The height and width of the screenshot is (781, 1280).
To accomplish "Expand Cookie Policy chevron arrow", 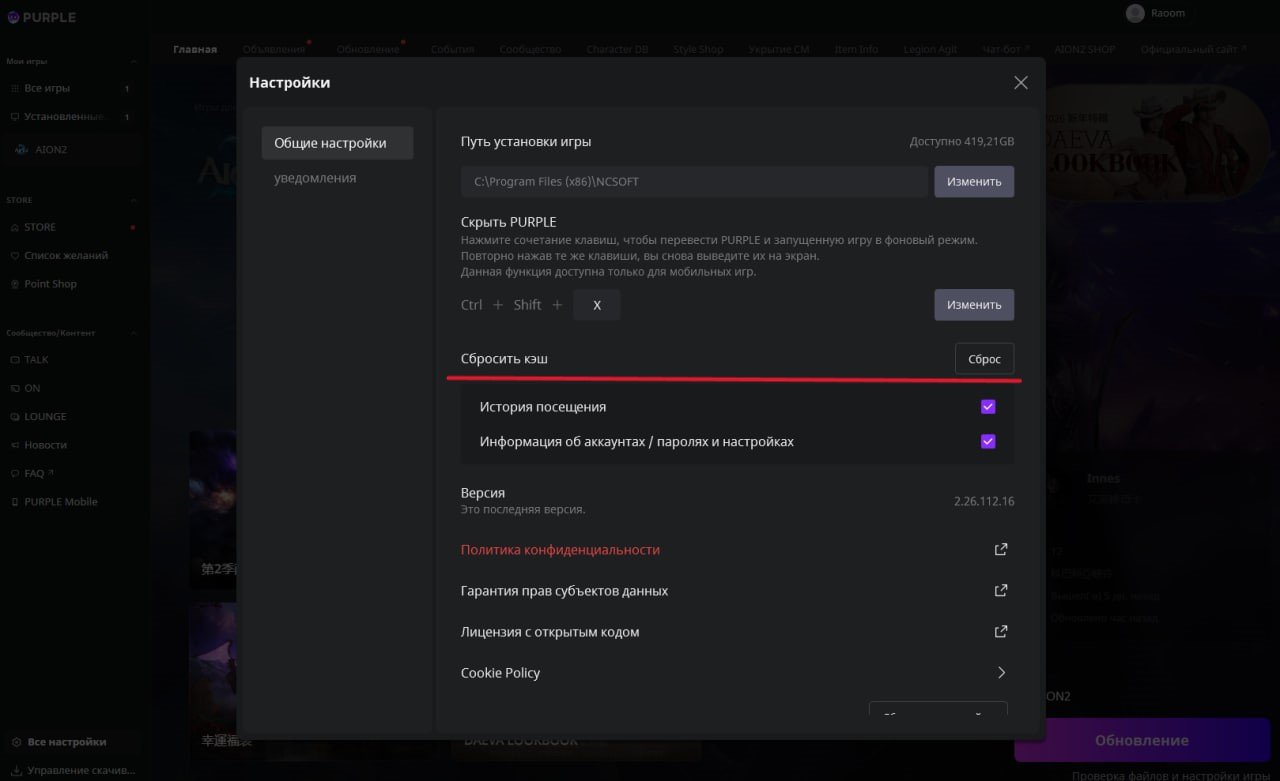I will coord(1001,673).
